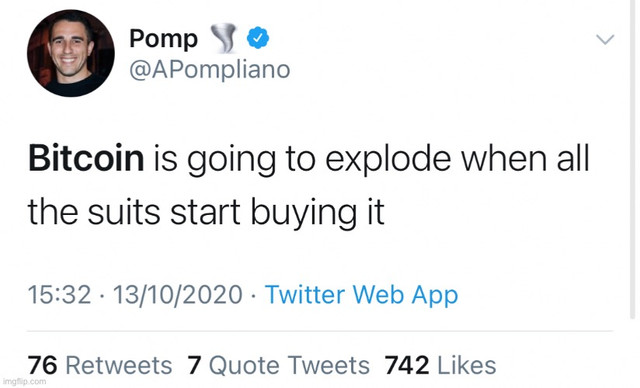Visit the @APompliano handle link
Image resolution: width=640 pixels, height=388 pixels.
(x=210, y=70)
